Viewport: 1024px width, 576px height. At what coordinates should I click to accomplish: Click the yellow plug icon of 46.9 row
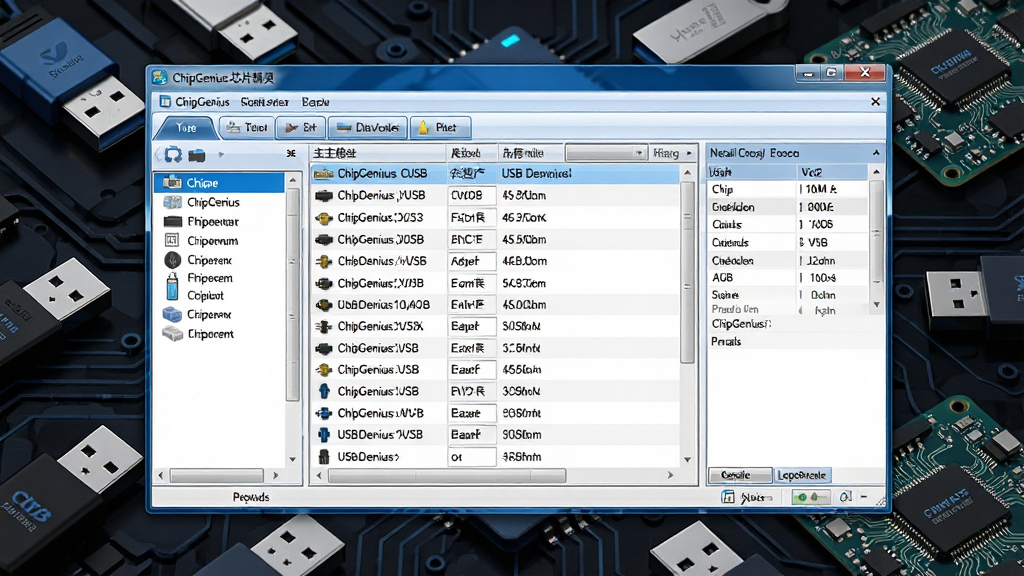click(x=323, y=217)
